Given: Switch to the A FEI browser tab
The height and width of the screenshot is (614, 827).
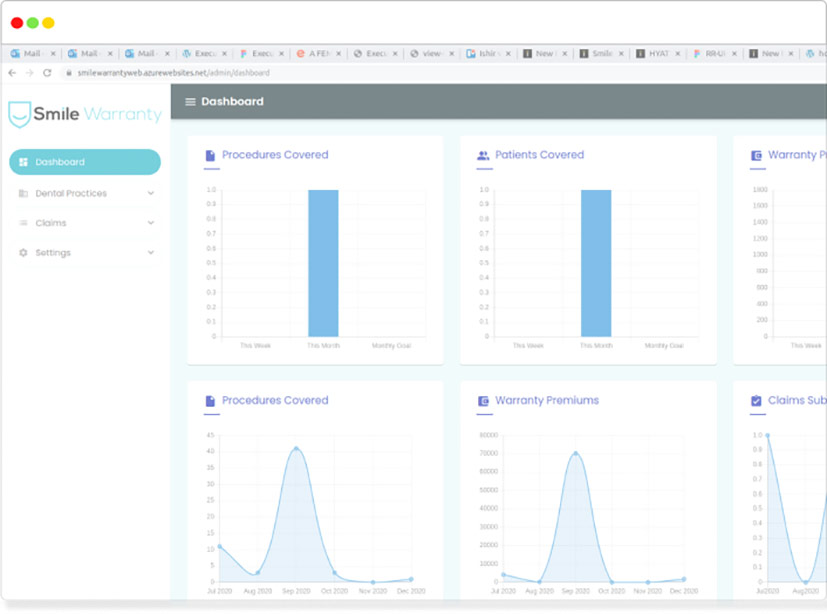Looking at the screenshot, I should pyautogui.click(x=319, y=54).
